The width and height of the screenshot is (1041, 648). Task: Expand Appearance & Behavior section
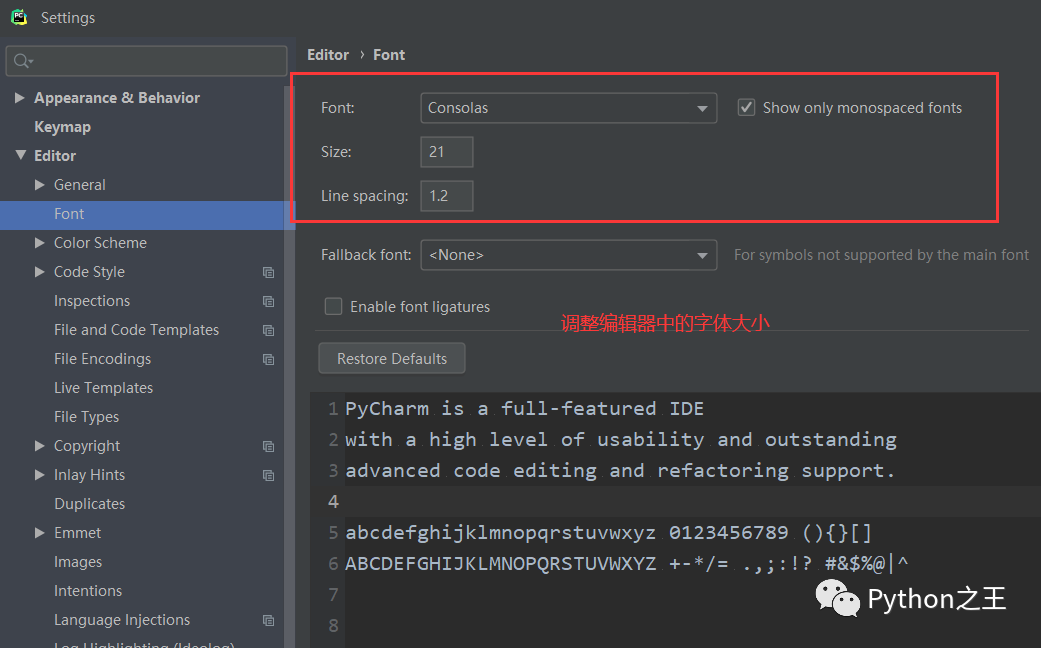[20, 98]
